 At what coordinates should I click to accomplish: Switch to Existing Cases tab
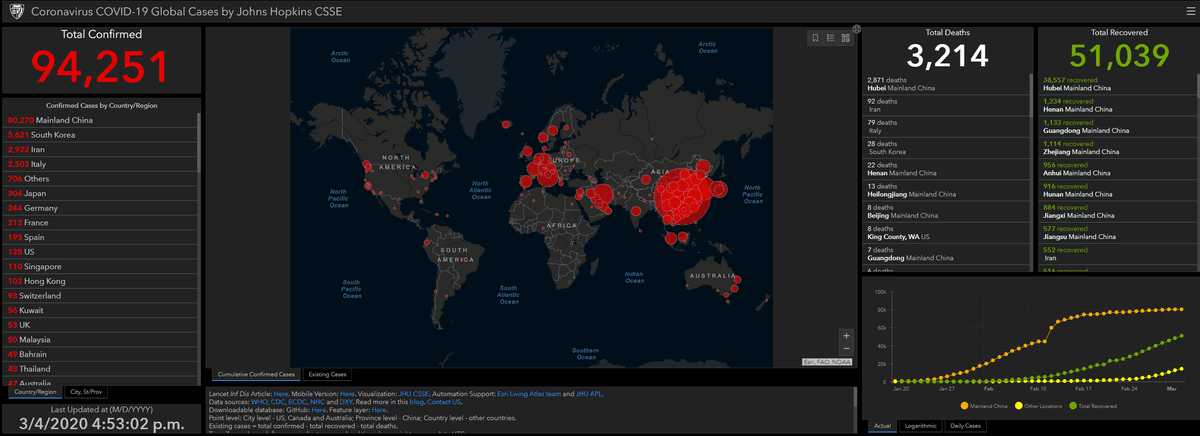[328, 374]
